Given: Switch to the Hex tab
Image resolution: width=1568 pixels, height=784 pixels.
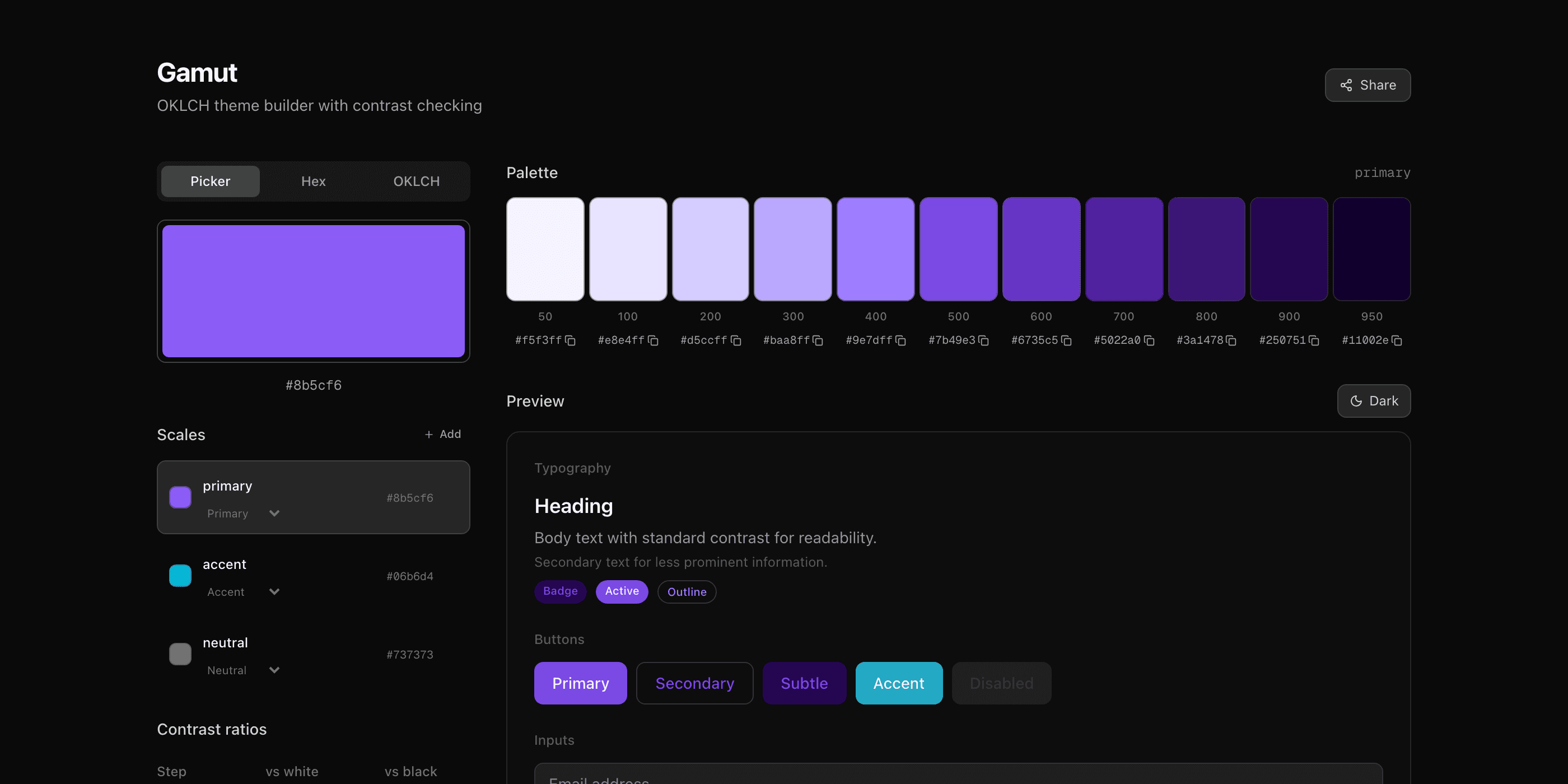Looking at the screenshot, I should (313, 181).
